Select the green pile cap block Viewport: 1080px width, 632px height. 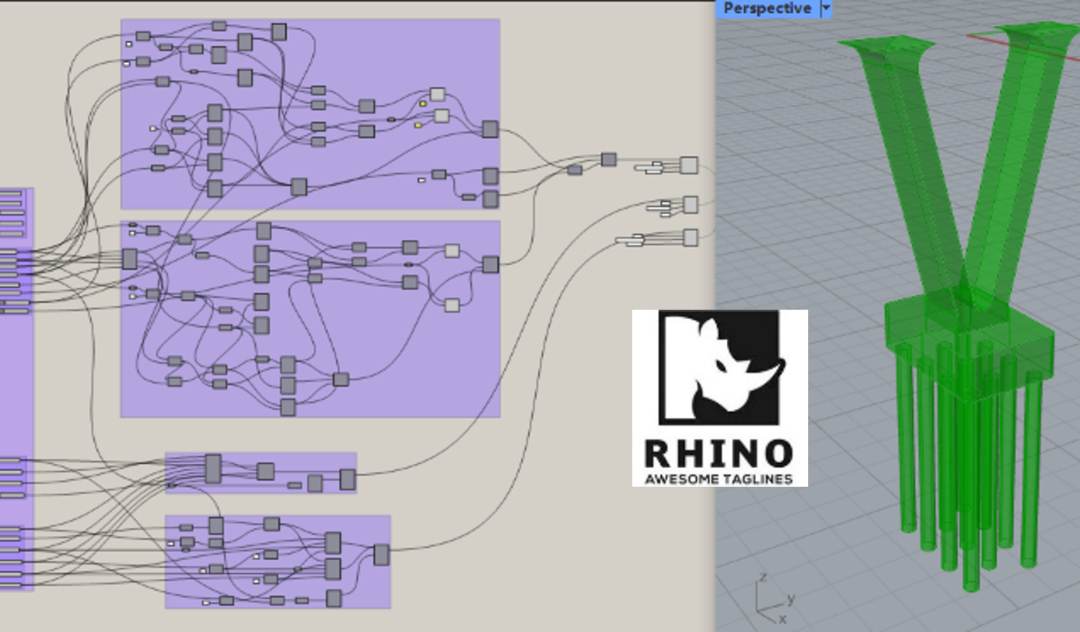point(969,344)
